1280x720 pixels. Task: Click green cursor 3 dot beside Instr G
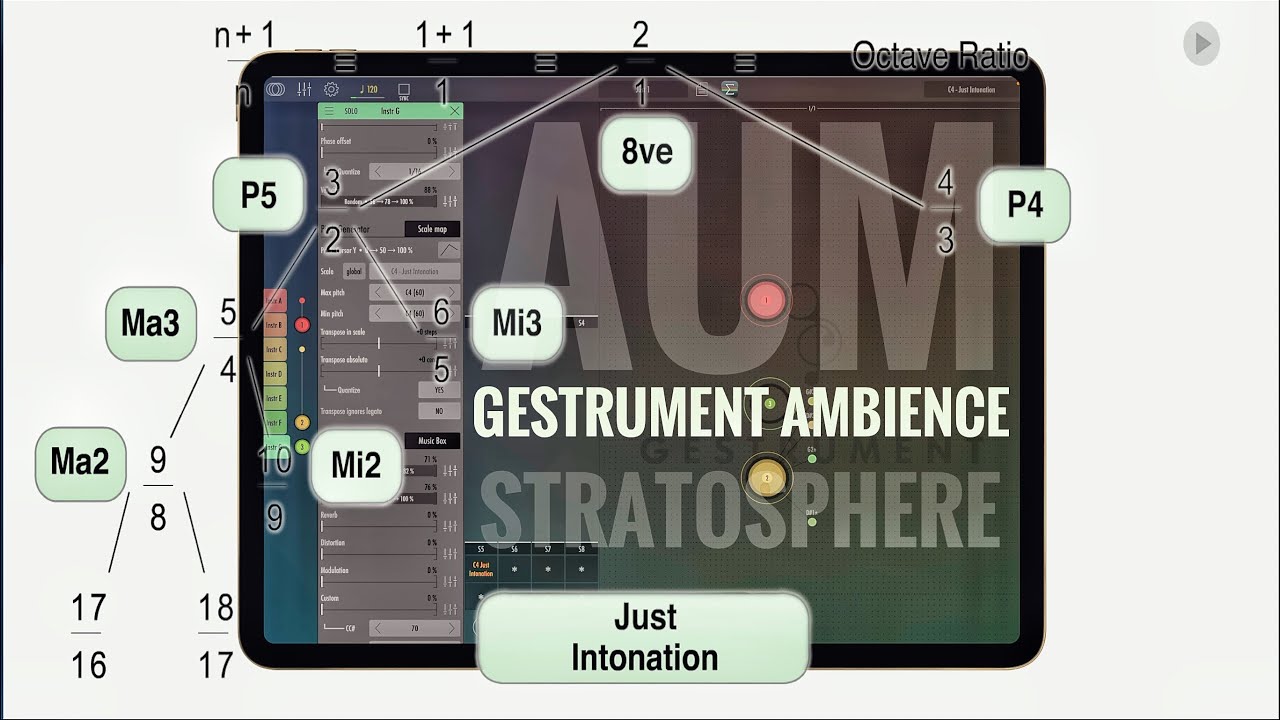302,447
